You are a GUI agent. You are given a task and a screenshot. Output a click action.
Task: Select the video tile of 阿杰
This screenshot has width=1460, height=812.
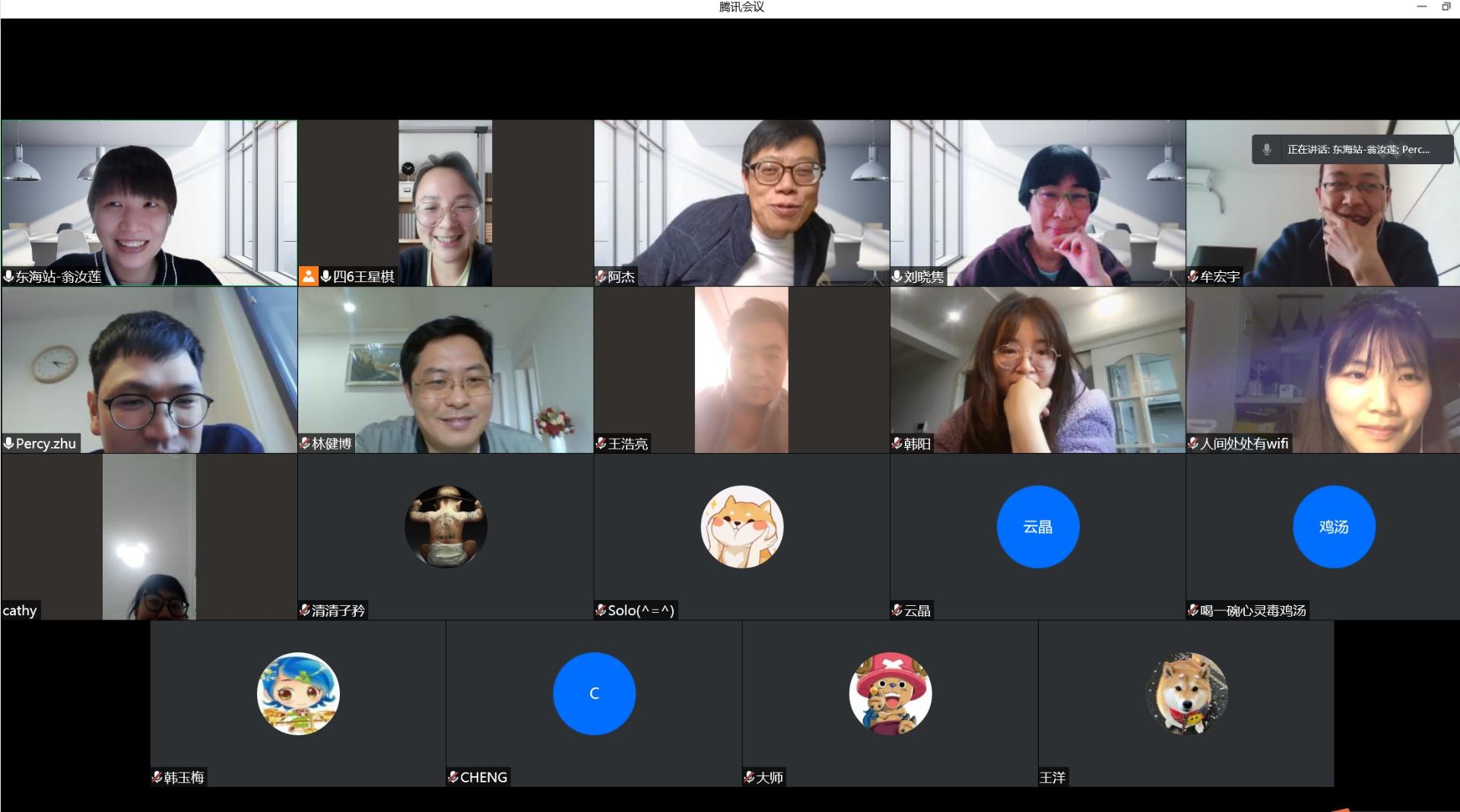click(x=742, y=203)
